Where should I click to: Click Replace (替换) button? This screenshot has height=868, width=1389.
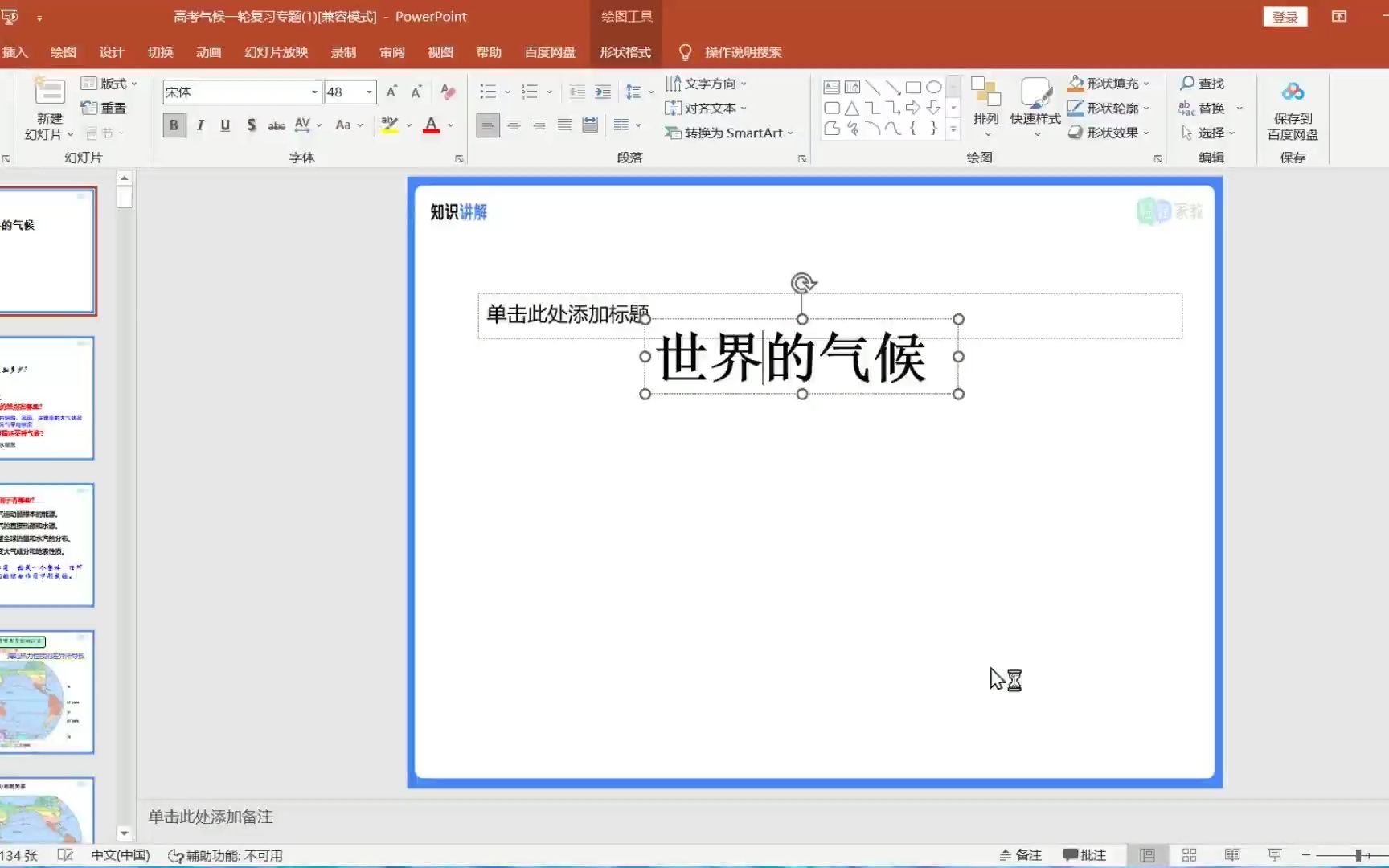(x=1202, y=108)
